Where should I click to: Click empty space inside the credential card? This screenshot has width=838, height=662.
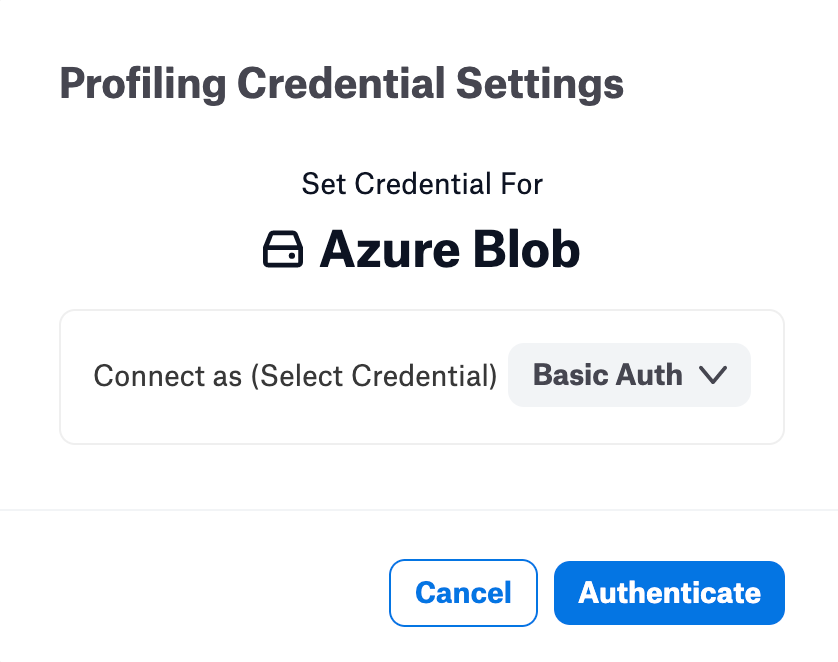pyautogui.click(x=422, y=425)
